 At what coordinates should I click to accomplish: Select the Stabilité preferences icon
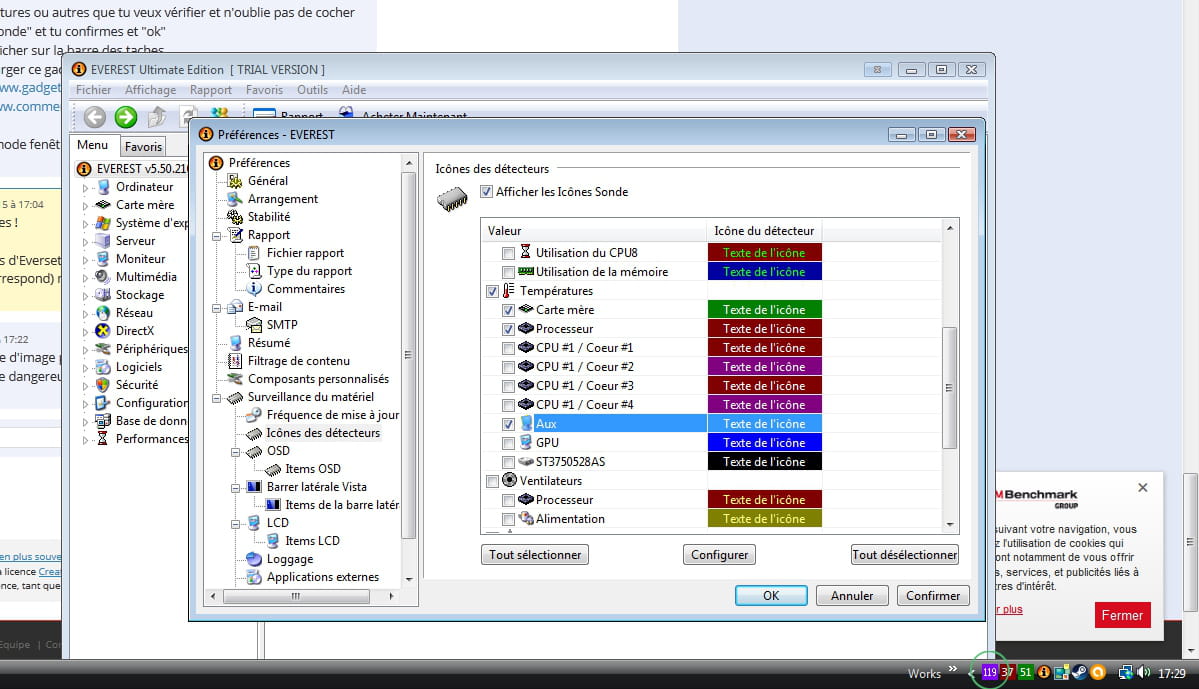(x=235, y=217)
